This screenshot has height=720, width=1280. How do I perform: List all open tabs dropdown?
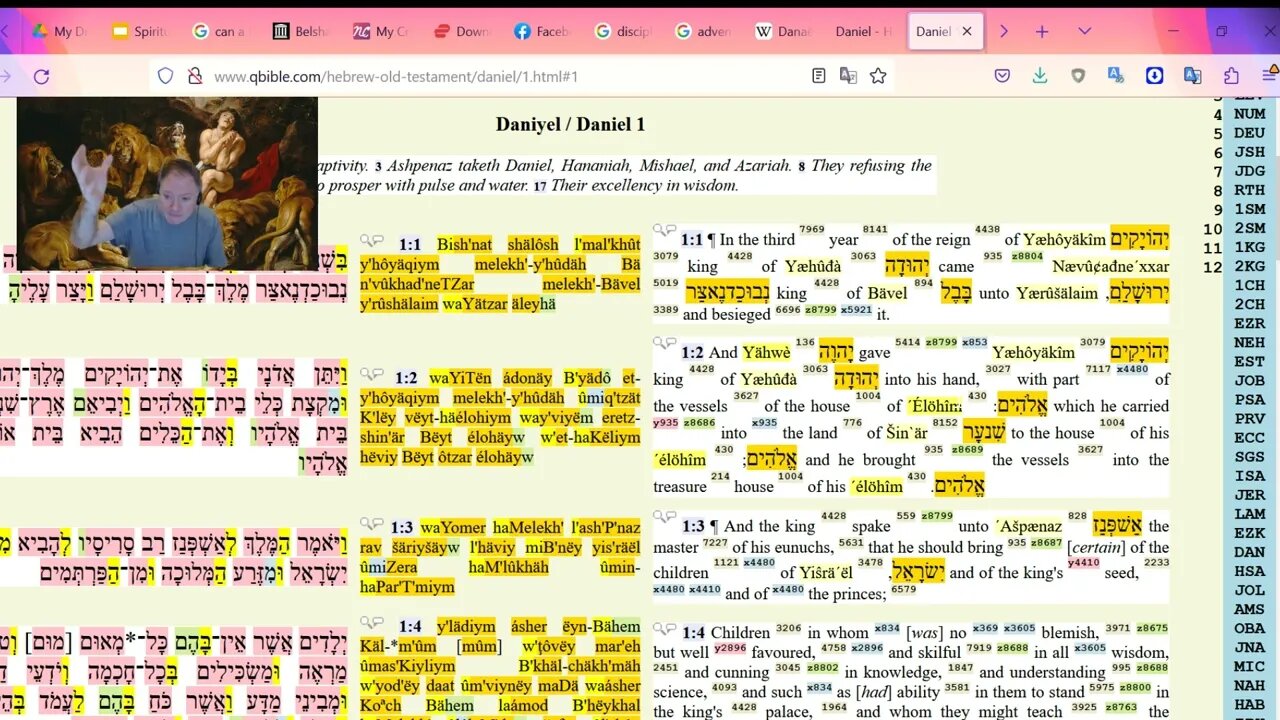1084,31
